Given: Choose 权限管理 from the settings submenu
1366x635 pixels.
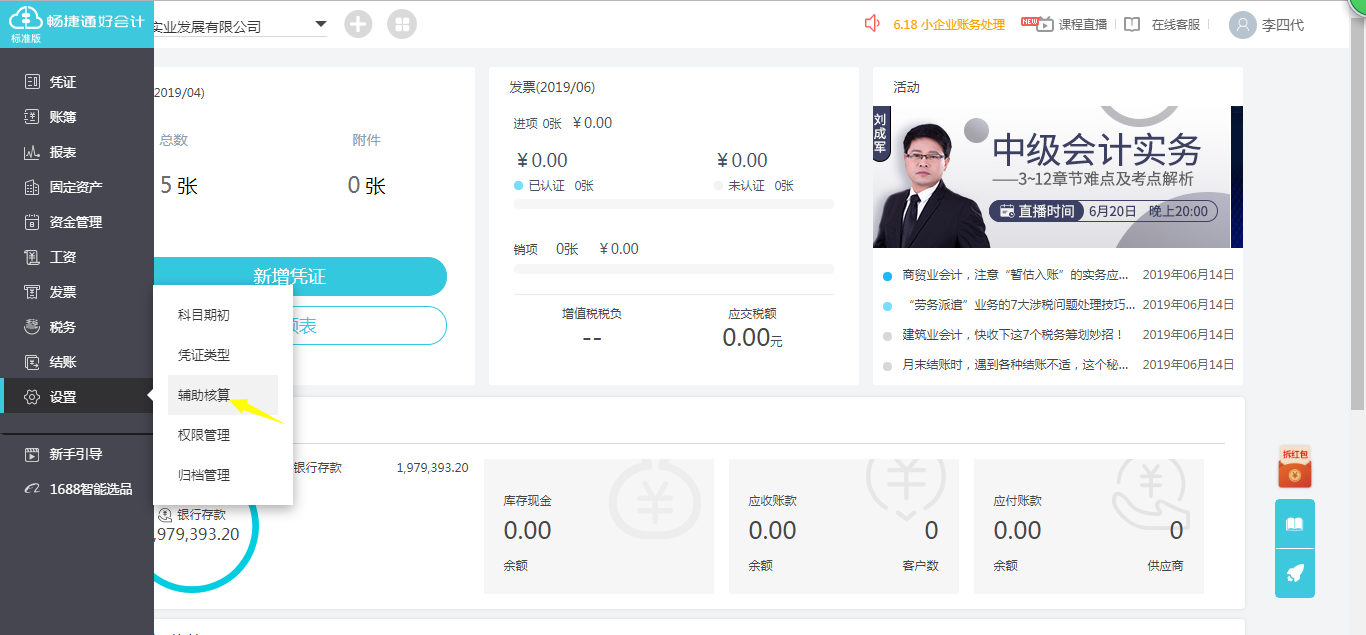Looking at the screenshot, I should (204, 435).
